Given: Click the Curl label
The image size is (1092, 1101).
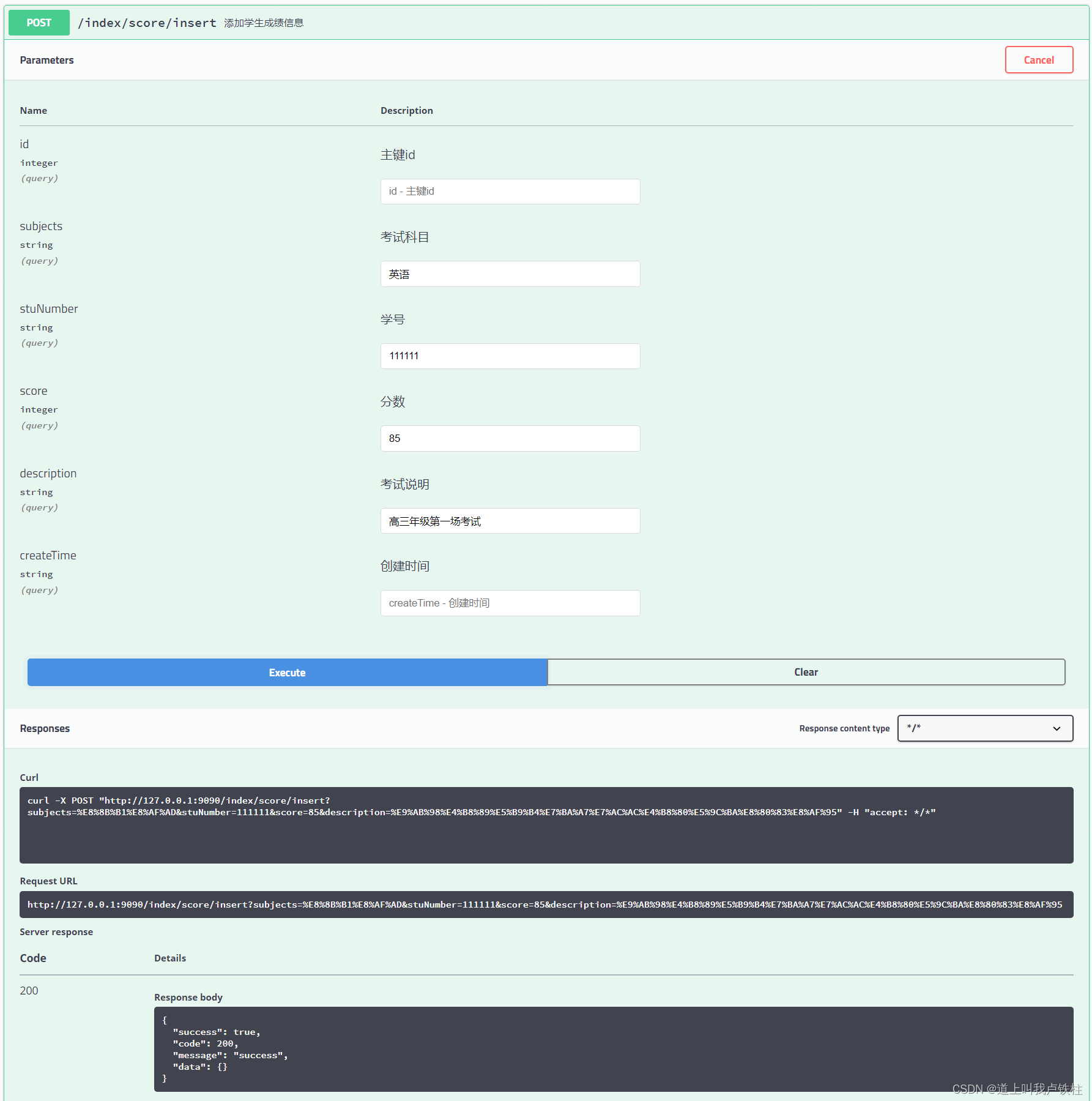Looking at the screenshot, I should 29,778.
